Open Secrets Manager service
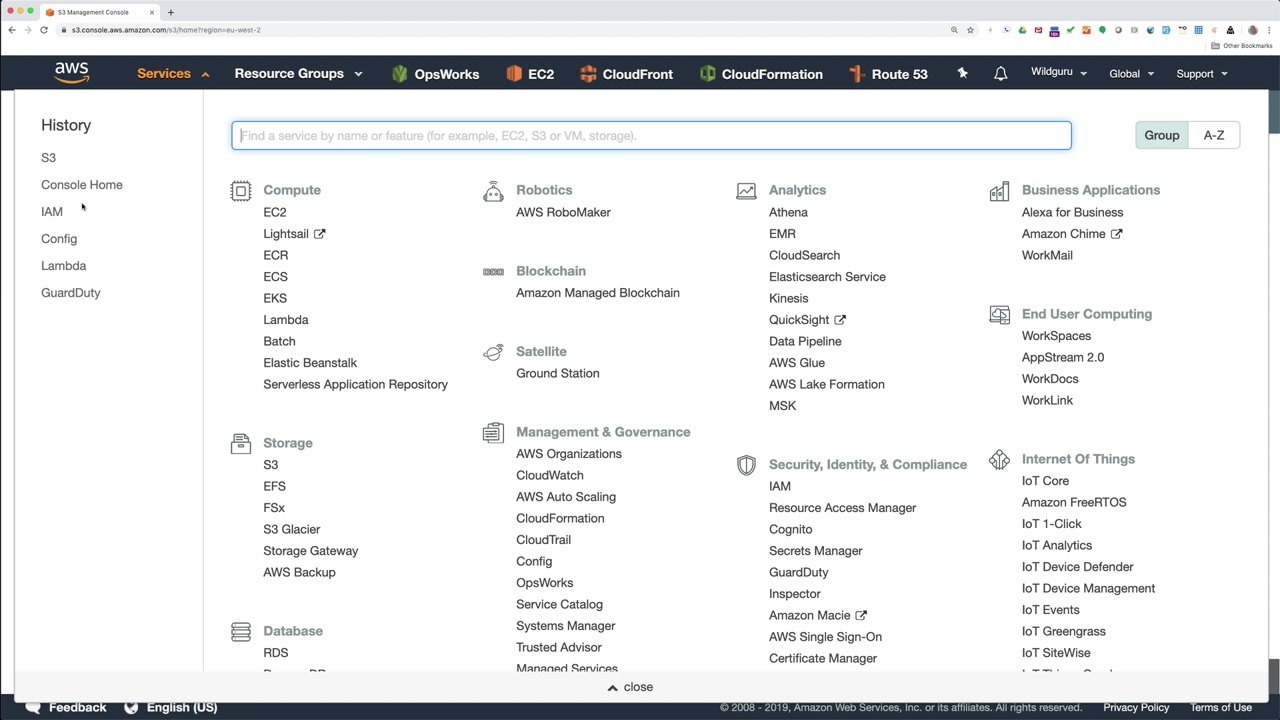This screenshot has height=720, width=1280. click(815, 551)
